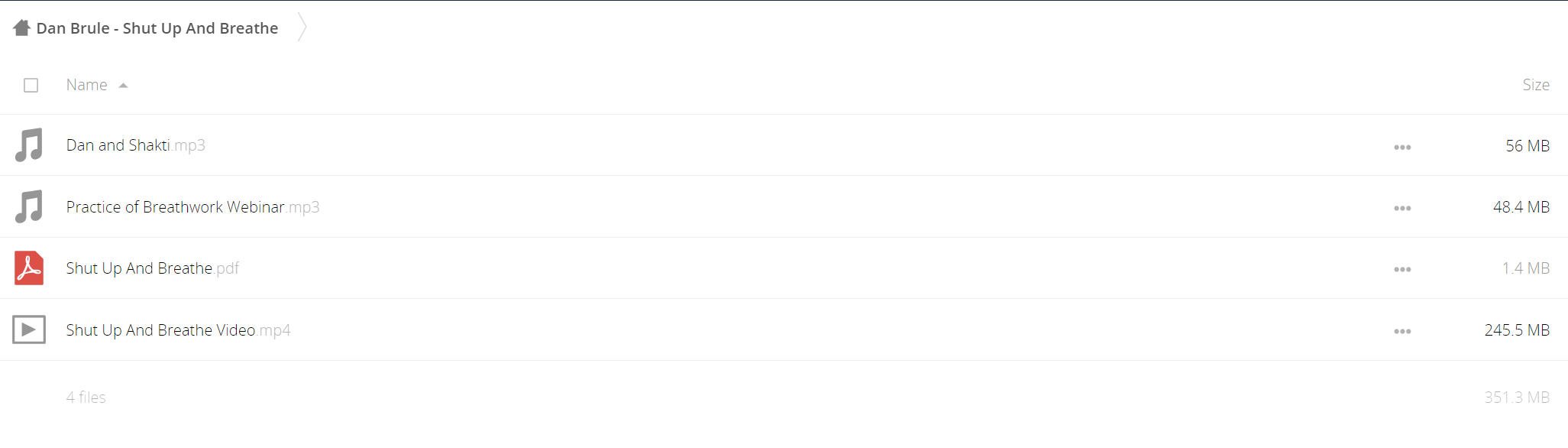
Task: Sort files by Name column header
Action: (x=86, y=85)
